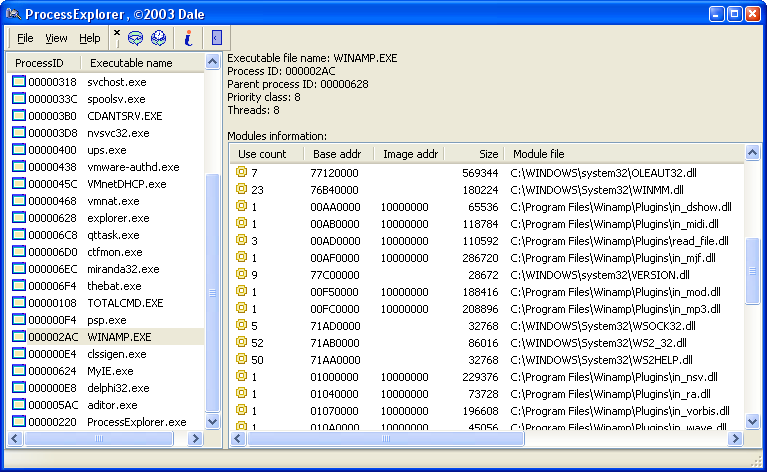Viewport: 767px width, 472px height.
Task: Select the TOTALCMD.EXE process icon
Action: point(19,302)
